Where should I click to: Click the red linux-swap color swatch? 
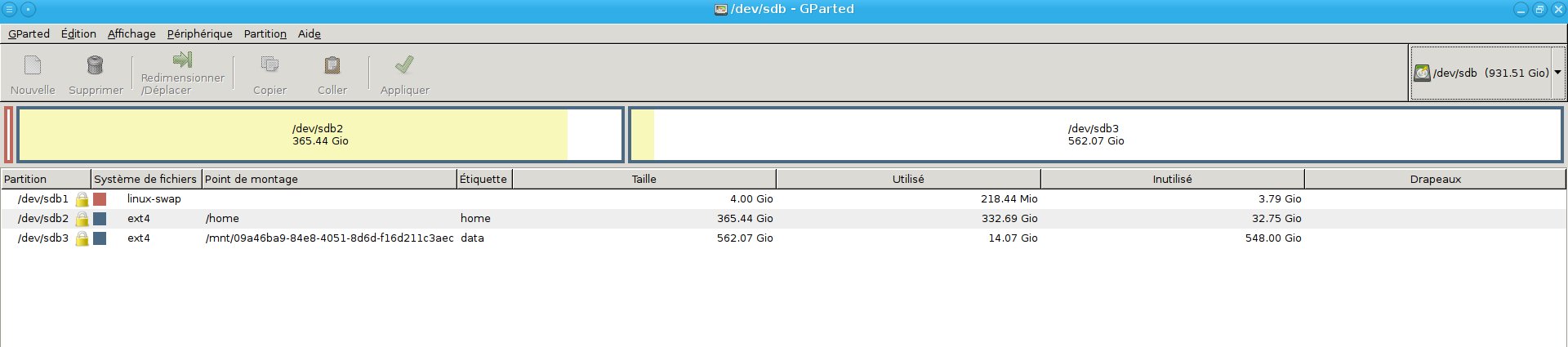click(x=100, y=199)
